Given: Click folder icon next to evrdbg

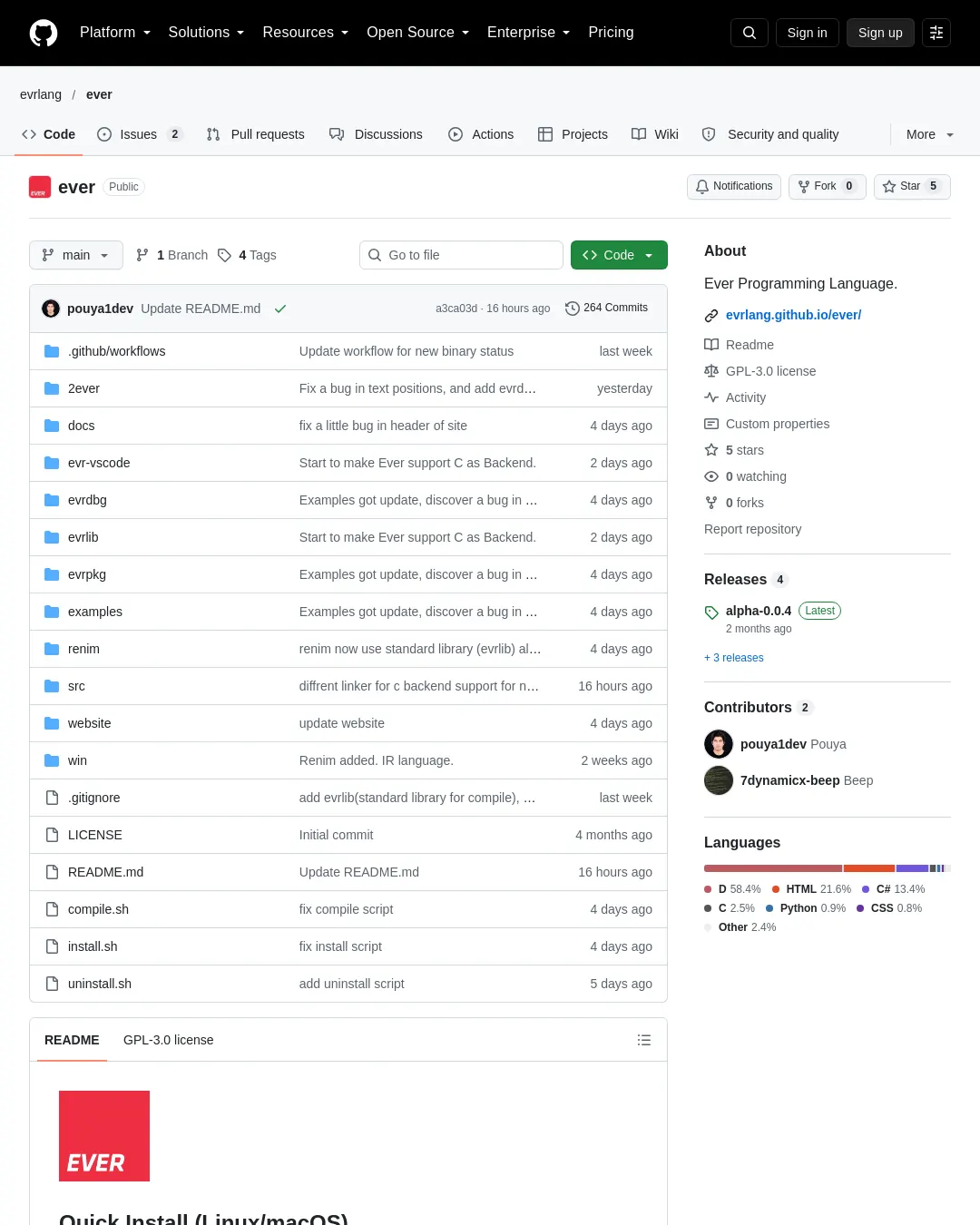Looking at the screenshot, I should pyautogui.click(x=52, y=500).
